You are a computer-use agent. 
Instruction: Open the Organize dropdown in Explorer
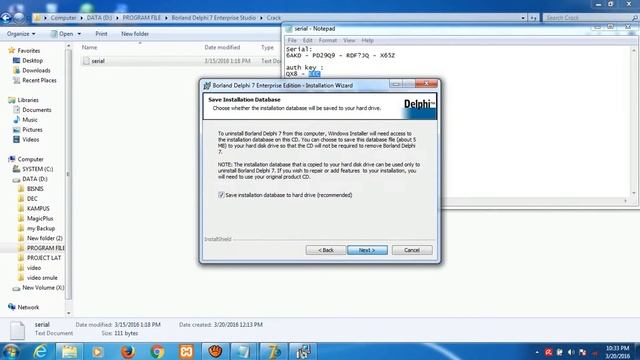pyautogui.click(x=21, y=34)
